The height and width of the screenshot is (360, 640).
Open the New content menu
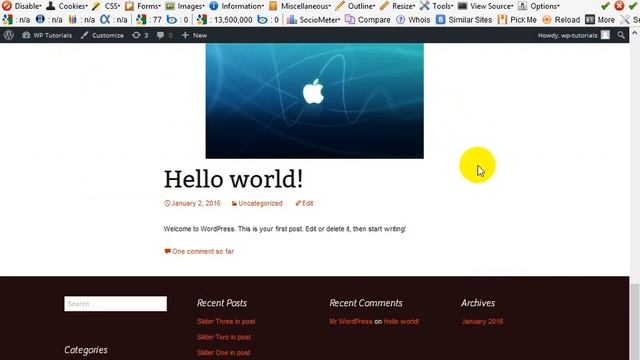[x=194, y=36]
